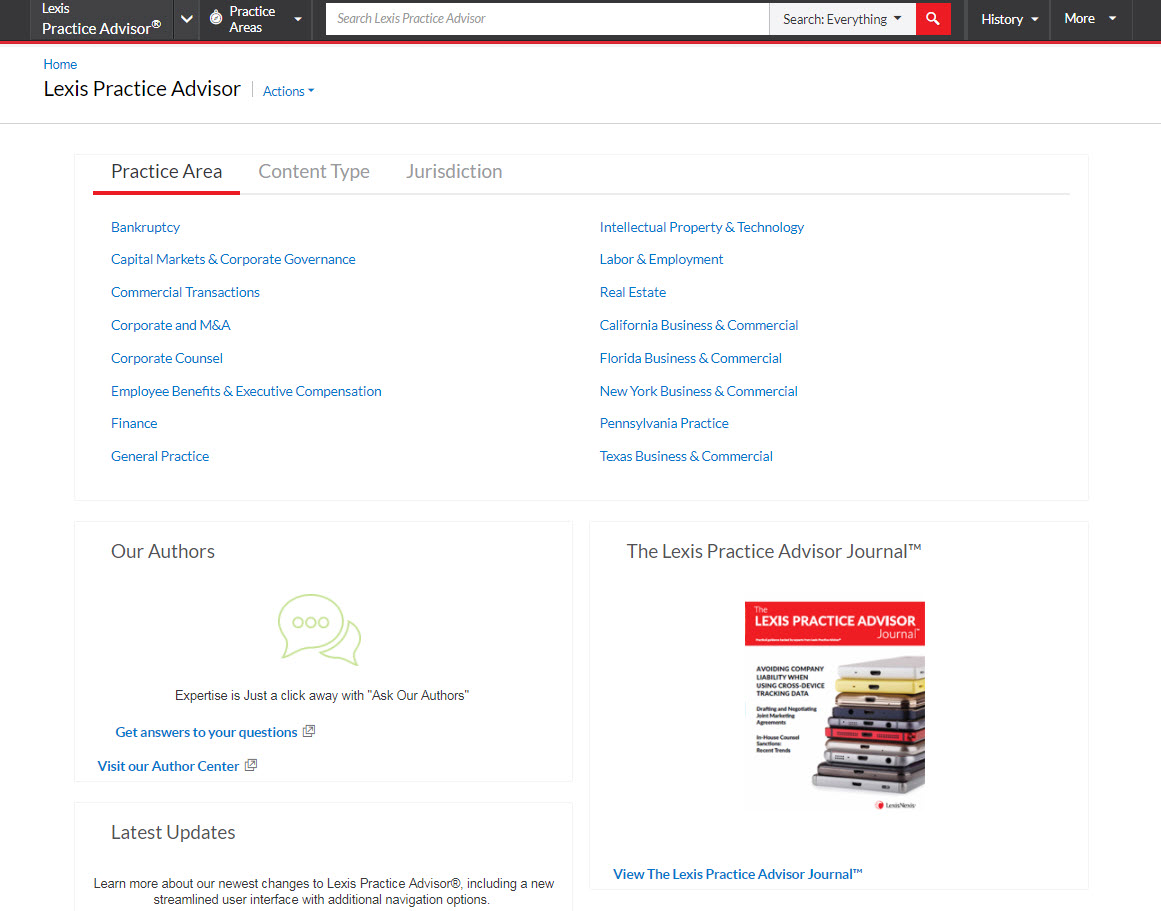Open the Real Estate practice area
Image resolution: width=1161 pixels, height=911 pixels.
click(x=633, y=293)
